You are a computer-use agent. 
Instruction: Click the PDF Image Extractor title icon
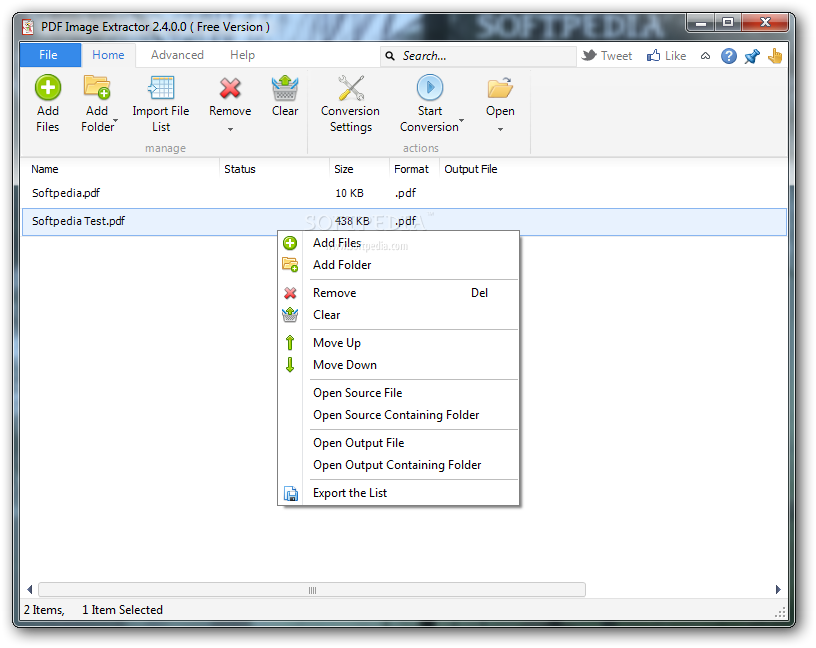point(28,27)
